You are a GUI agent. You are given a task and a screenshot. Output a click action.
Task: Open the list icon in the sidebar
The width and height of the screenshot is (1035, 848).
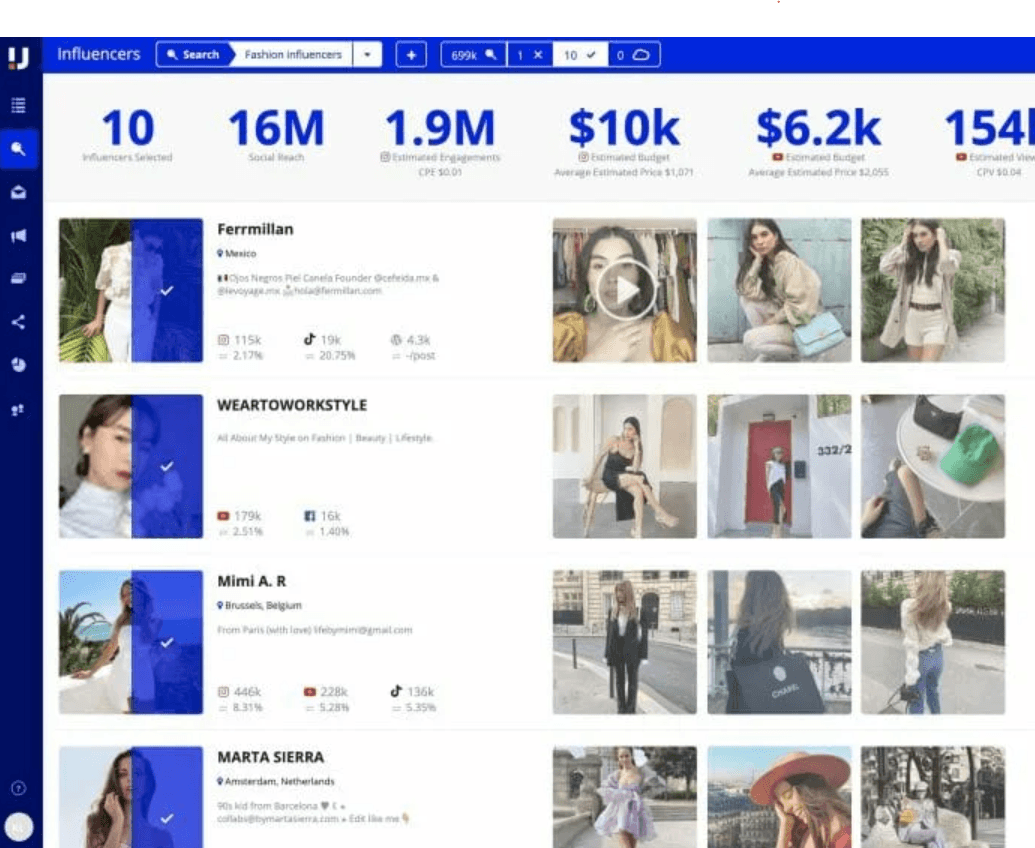18,105
